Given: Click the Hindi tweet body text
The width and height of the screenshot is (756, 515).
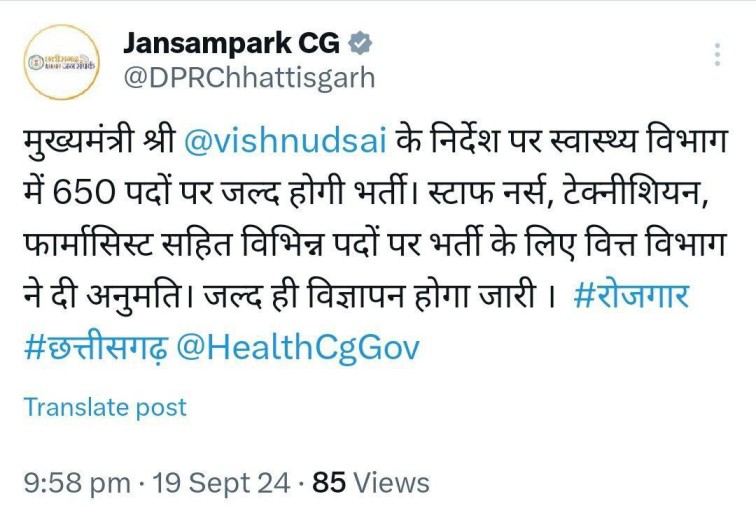Looking at the screenshot, I should (x=375, y=244).
